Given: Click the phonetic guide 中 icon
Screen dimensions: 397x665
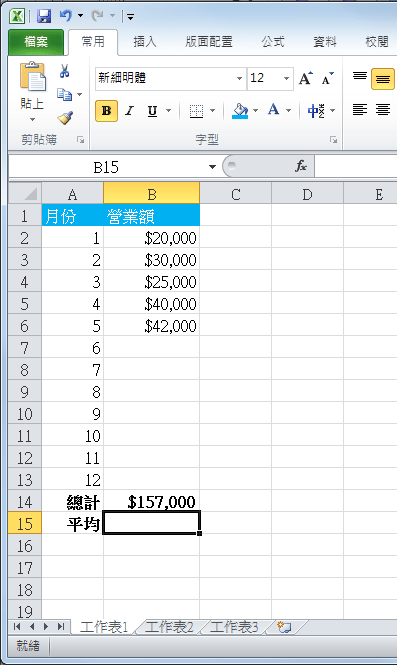Looking at the screenshot, I should (x=316, y=111).
